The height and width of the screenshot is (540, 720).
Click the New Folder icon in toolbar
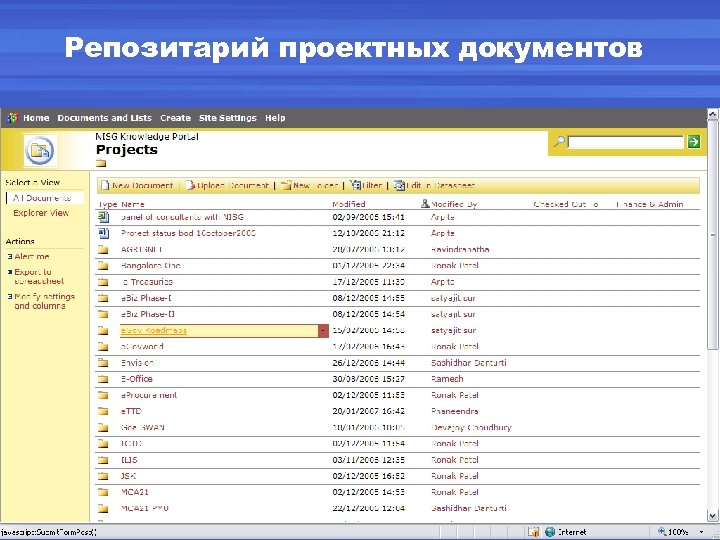[x=286, y=186]
